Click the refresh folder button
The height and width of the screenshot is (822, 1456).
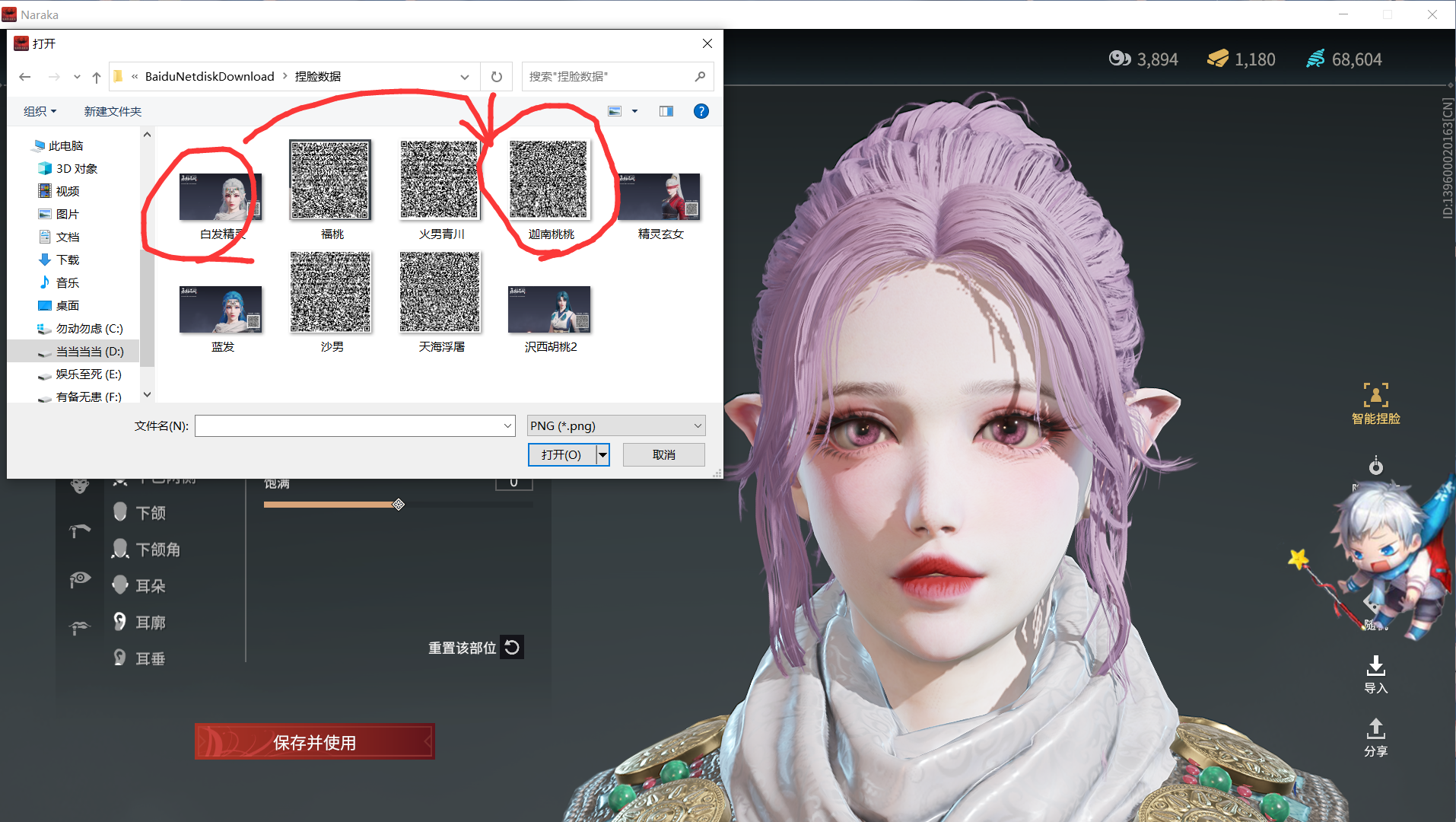point(497,76)
